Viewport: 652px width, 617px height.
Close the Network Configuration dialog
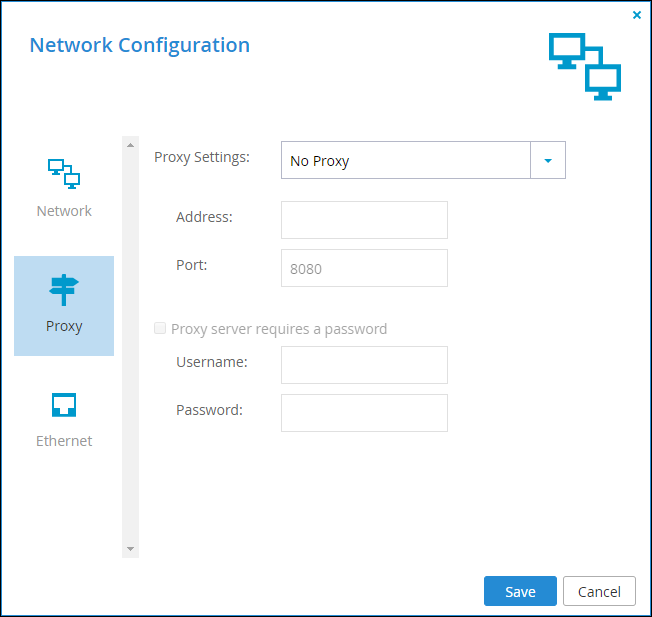click(x=637, y=15)
